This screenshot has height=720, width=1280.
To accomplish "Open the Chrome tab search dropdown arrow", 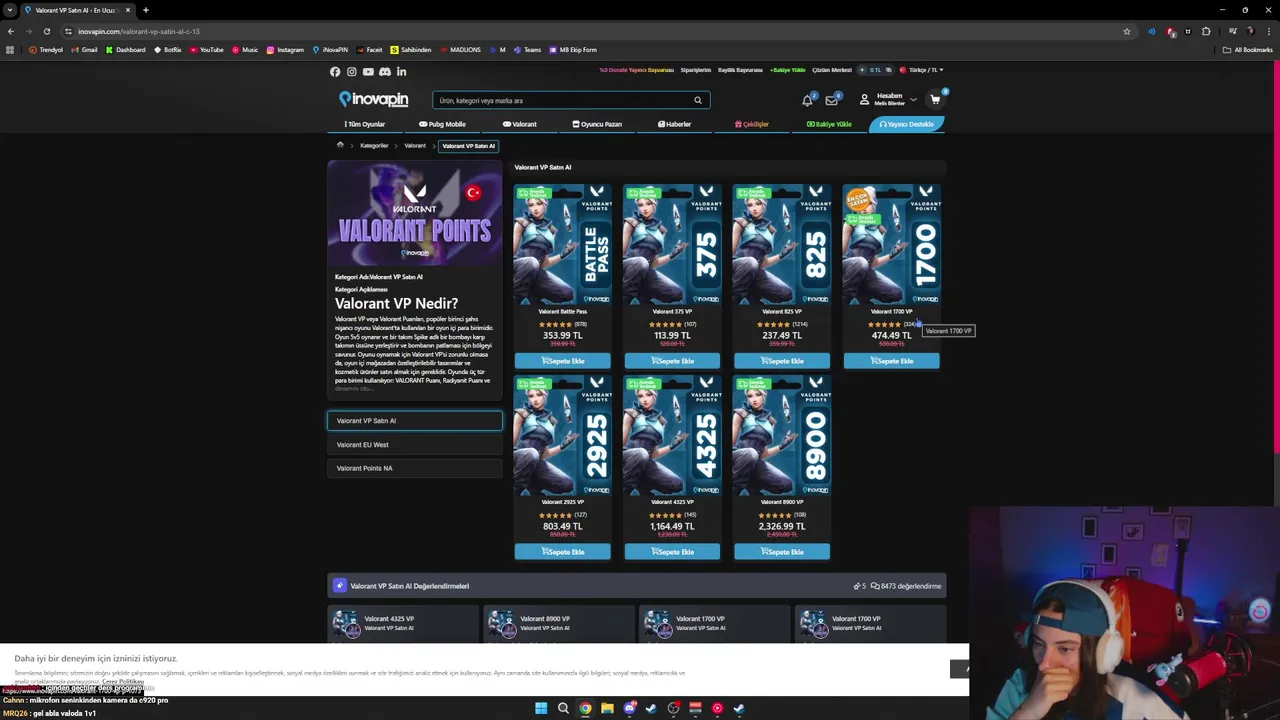I will point(9,10).
